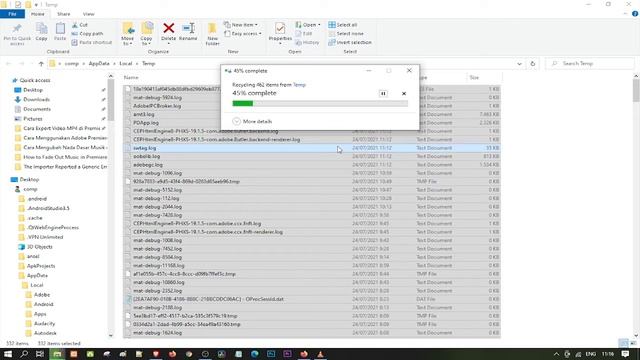Pause the recycling operation
This screenshot has width=640, height=360.
pos(383,93)
